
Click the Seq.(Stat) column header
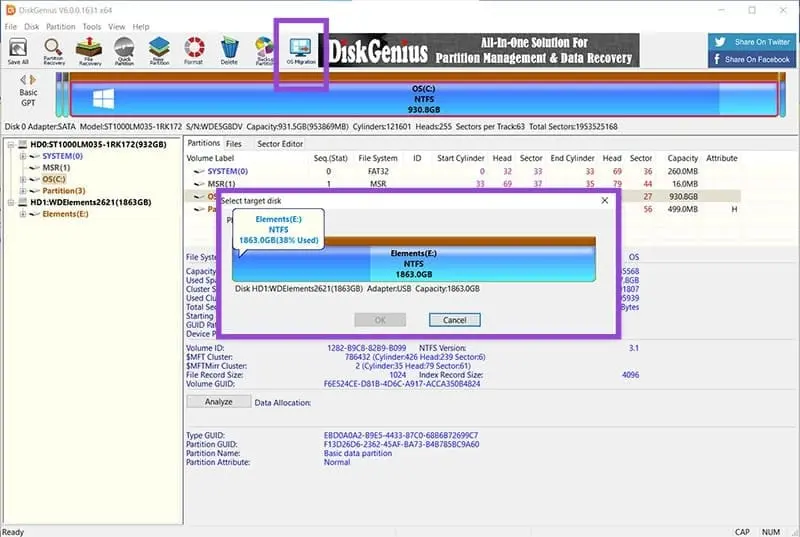(x=331, y=158)
